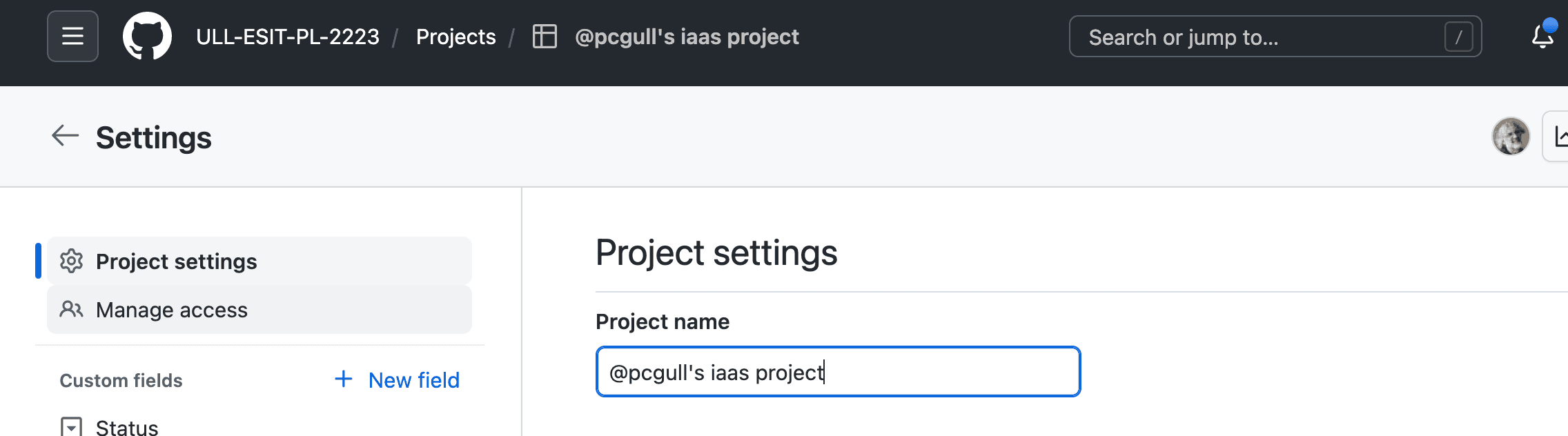
Task: Open the Insights chart button
Action: point(1558,137)
